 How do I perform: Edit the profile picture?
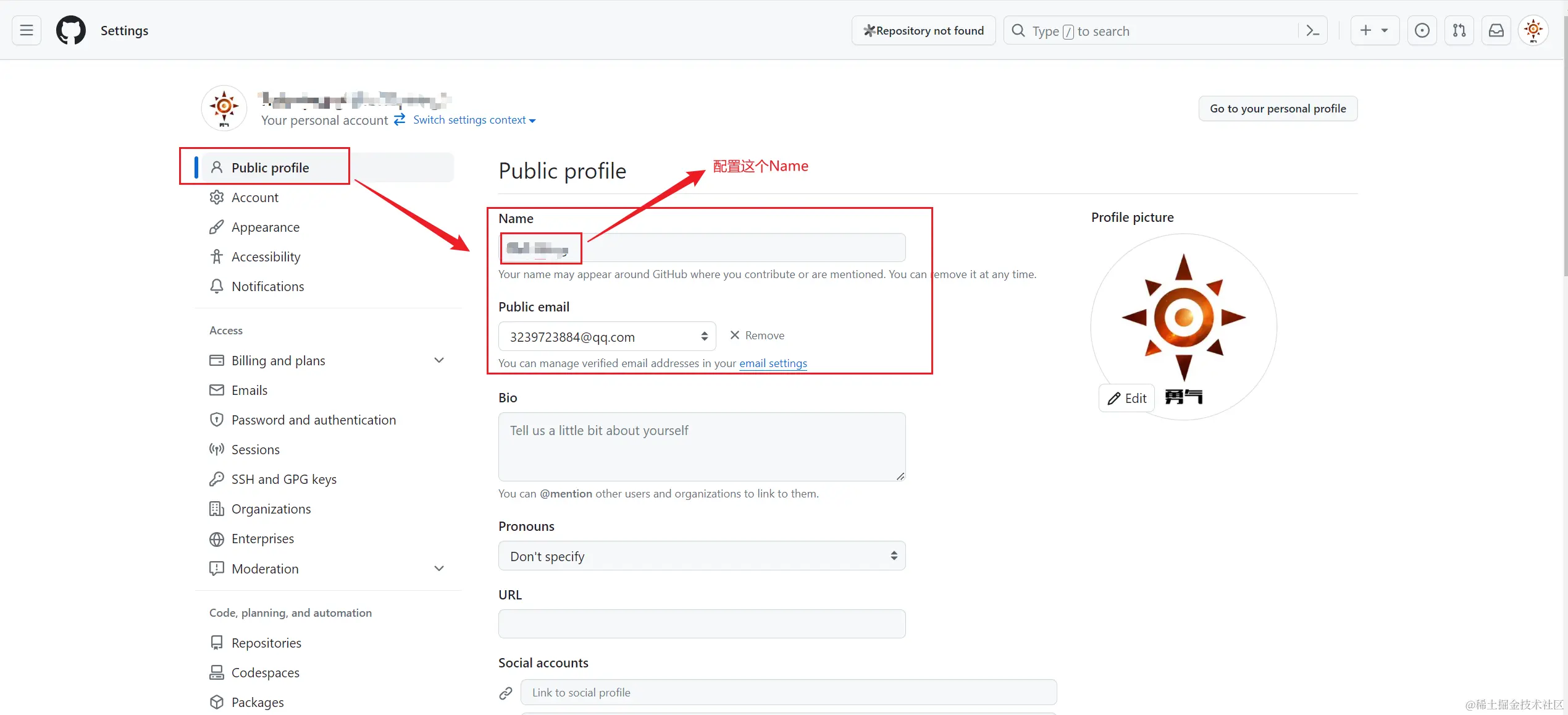[x=1127, y=399]
